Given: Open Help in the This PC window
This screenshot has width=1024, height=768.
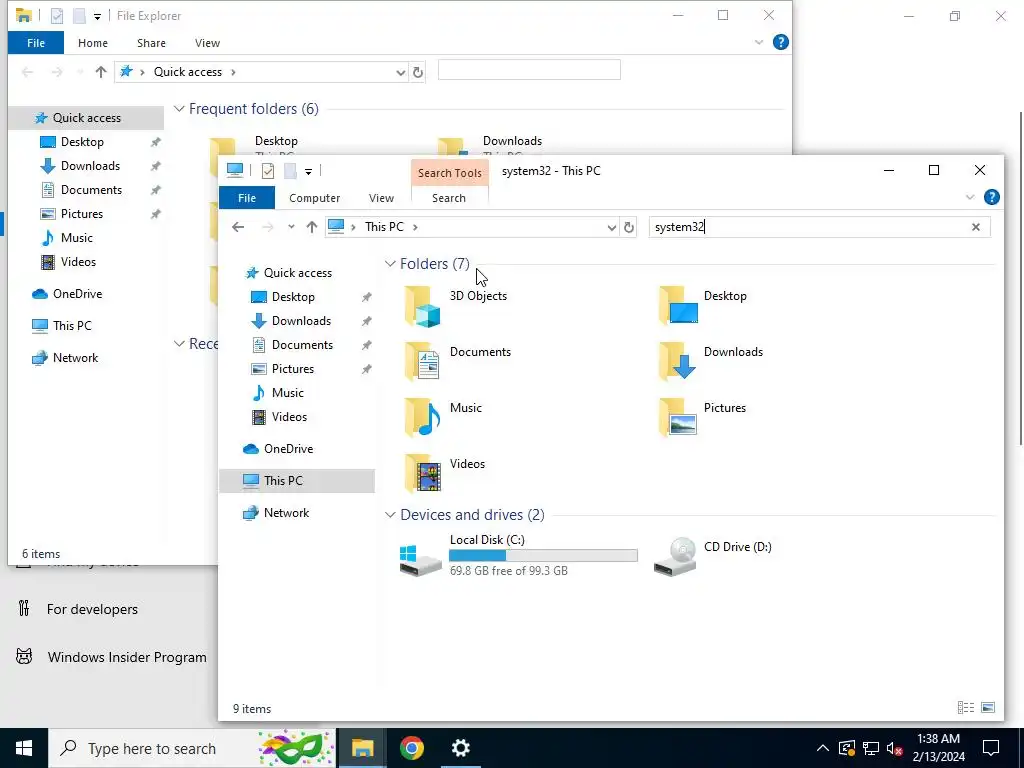Looking at the screenshot, I should click(991, 197).
